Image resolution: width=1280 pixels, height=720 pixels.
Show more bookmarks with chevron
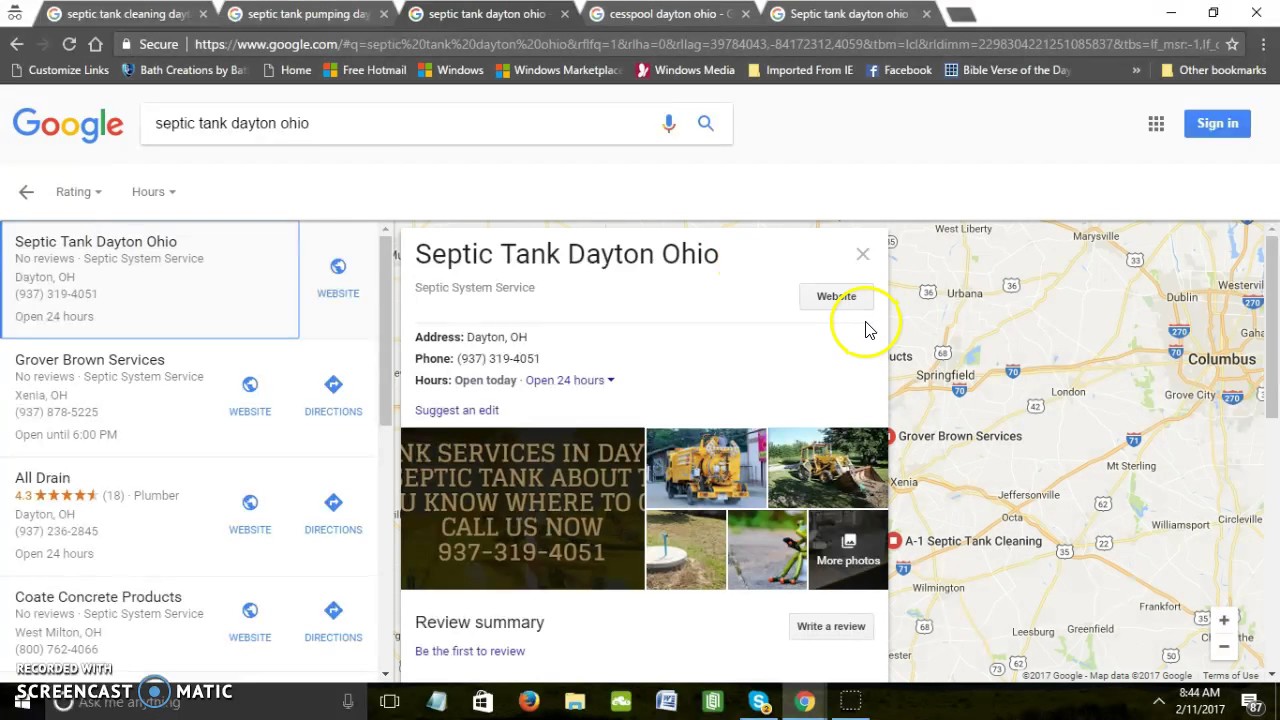[1136, 70]
